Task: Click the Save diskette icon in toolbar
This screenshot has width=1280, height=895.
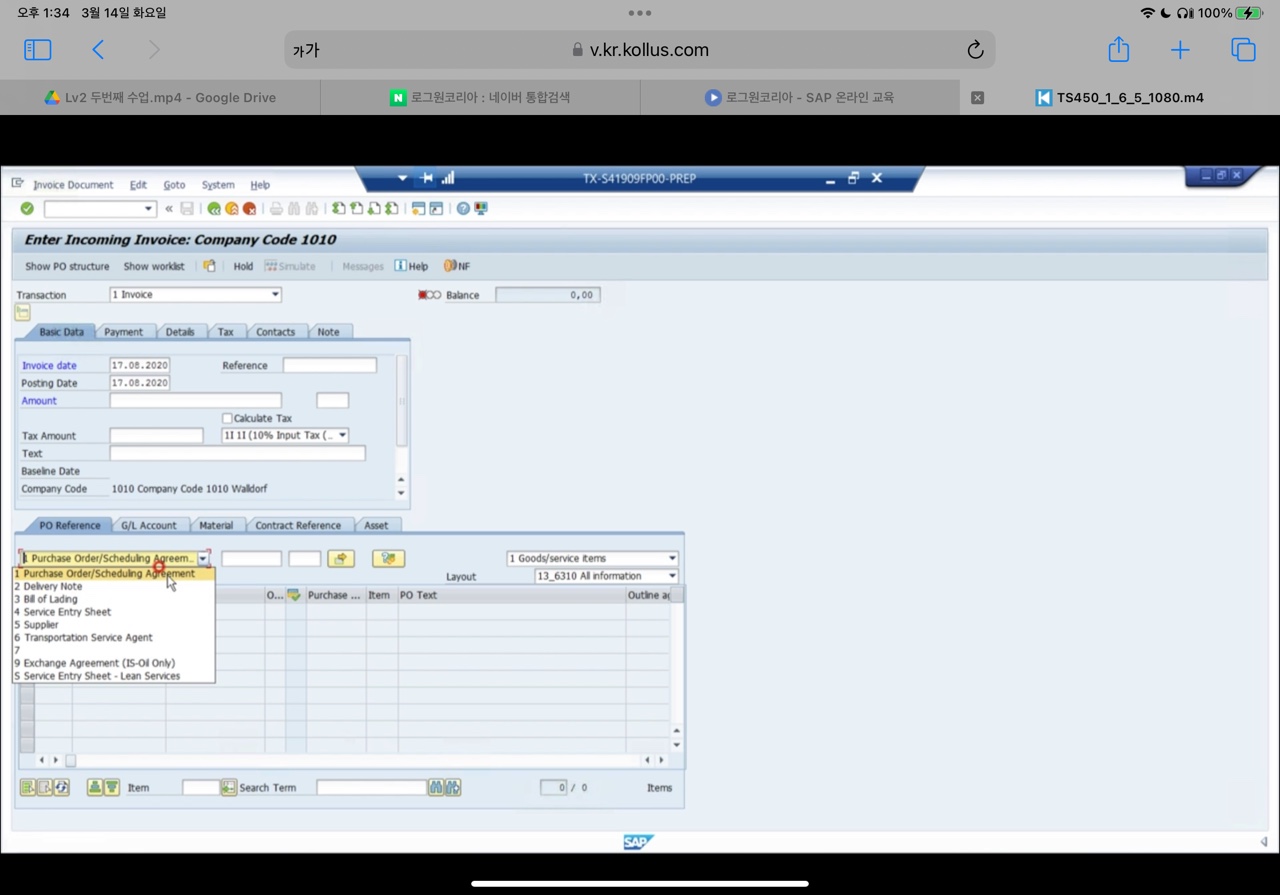Action: pyautogui.click(x=187, y=208)
